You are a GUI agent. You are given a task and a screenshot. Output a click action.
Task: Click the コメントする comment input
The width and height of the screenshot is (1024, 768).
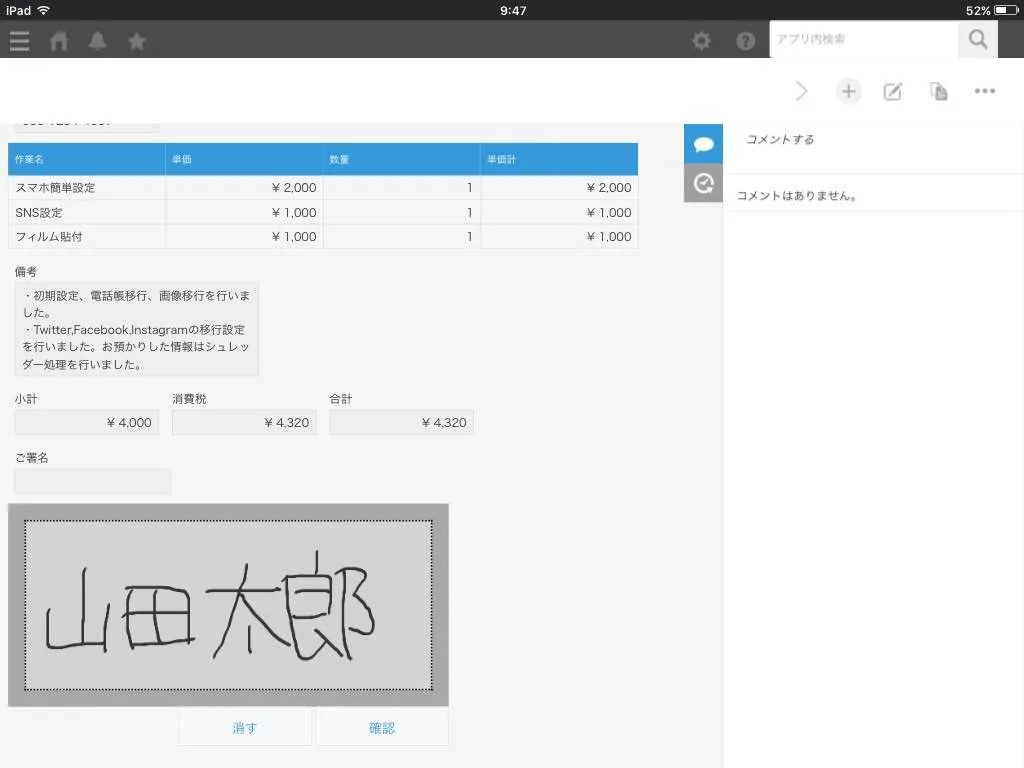coord(870,140)
